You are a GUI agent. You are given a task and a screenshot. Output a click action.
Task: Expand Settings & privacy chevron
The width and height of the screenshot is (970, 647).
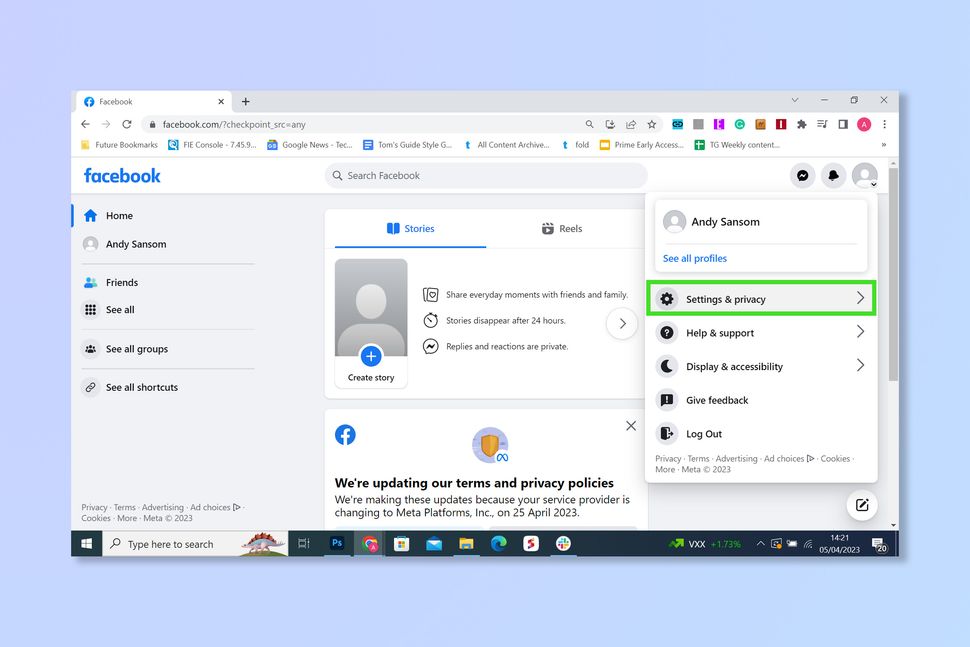pos(860,298)
